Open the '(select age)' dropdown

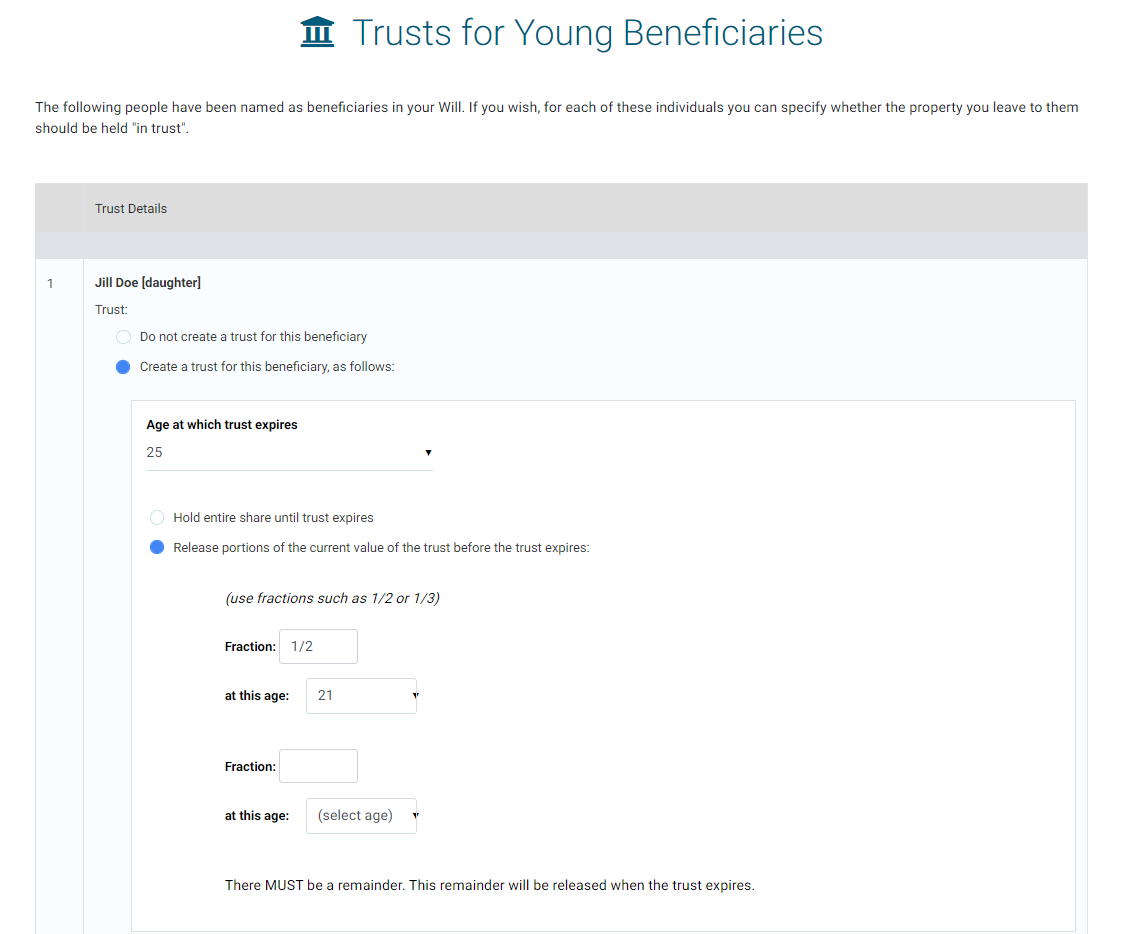click(x=362, y=816)
